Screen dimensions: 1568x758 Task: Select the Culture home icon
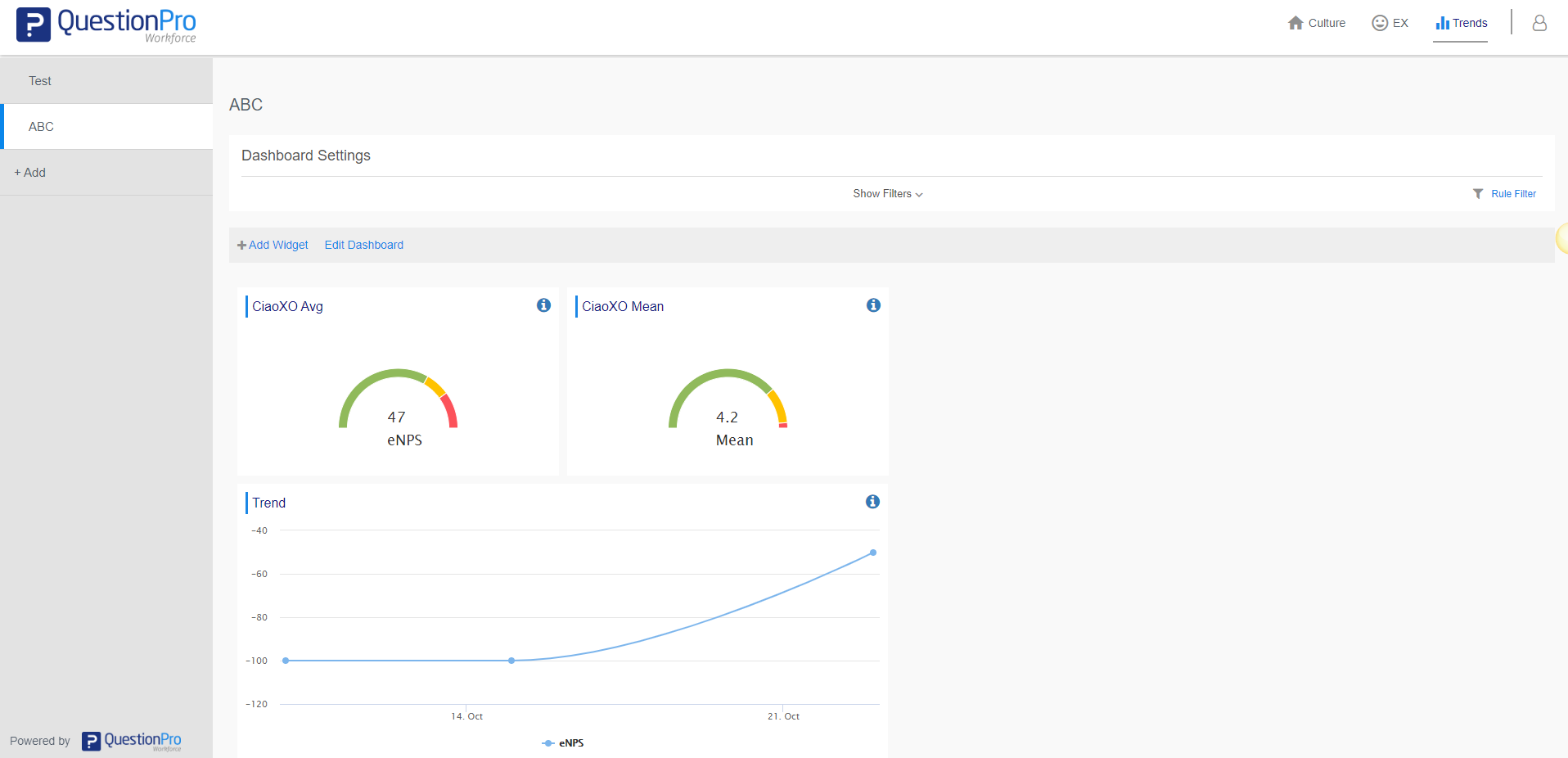pos(1294,23)
